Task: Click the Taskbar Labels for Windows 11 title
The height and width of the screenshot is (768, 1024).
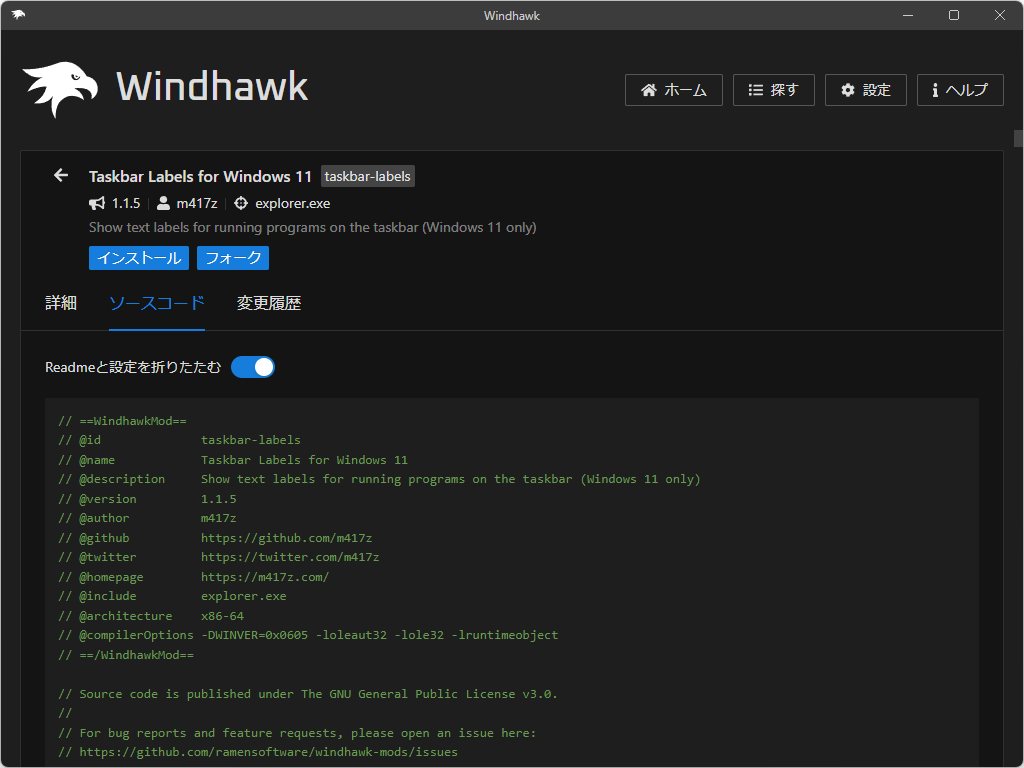Action: pos(200,176)
